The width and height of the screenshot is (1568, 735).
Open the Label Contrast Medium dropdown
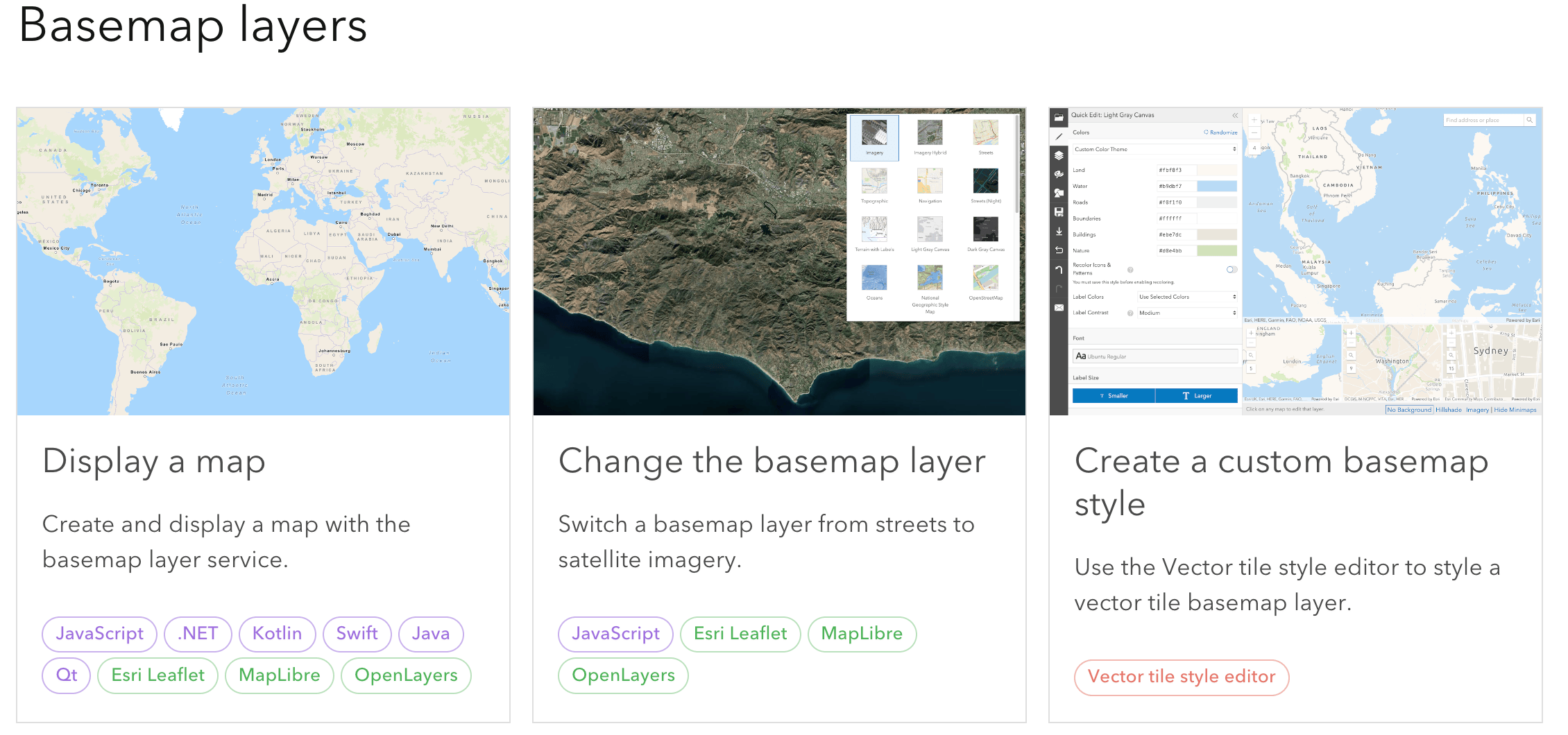click(1187, 313)
